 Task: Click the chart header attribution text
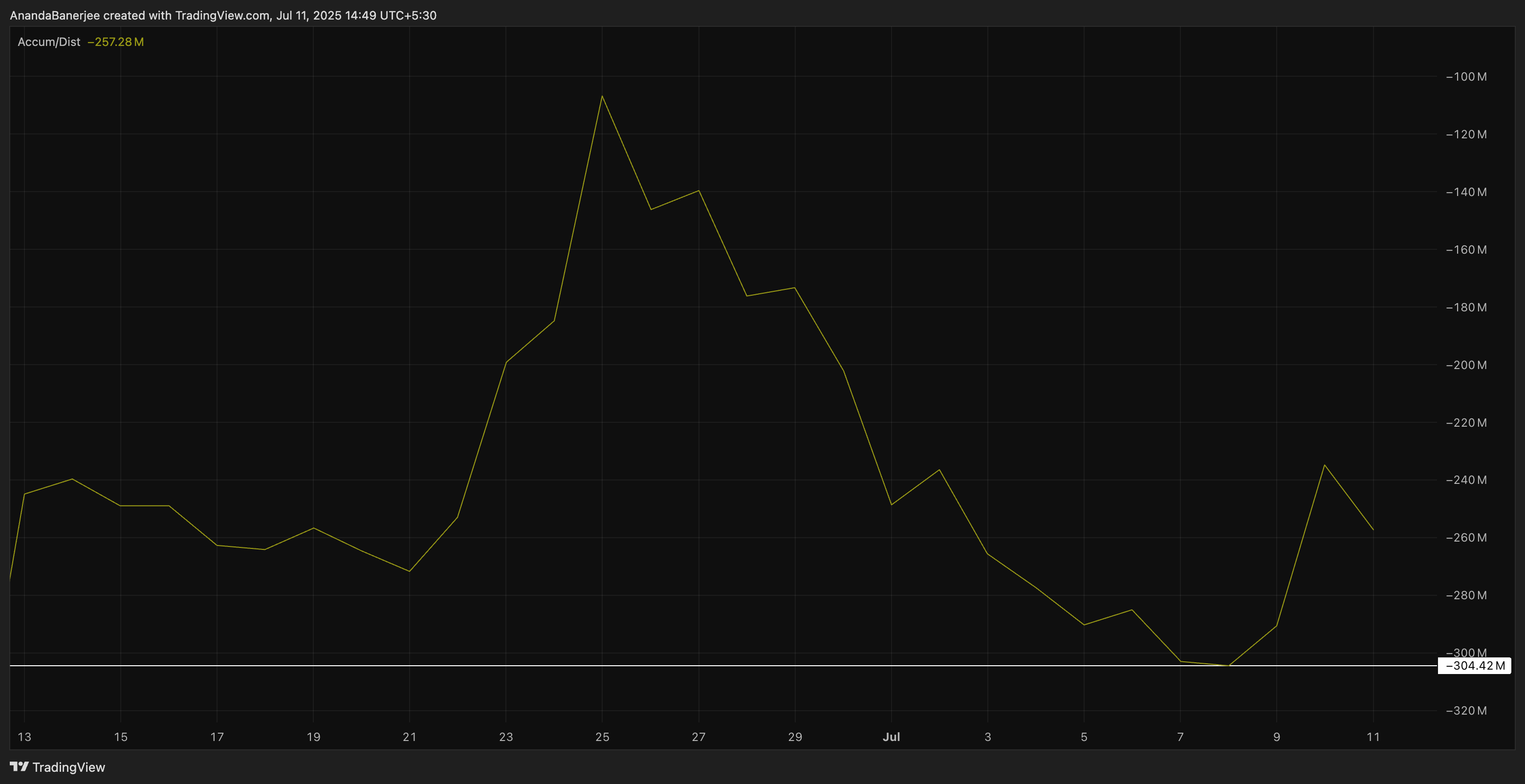223,15
